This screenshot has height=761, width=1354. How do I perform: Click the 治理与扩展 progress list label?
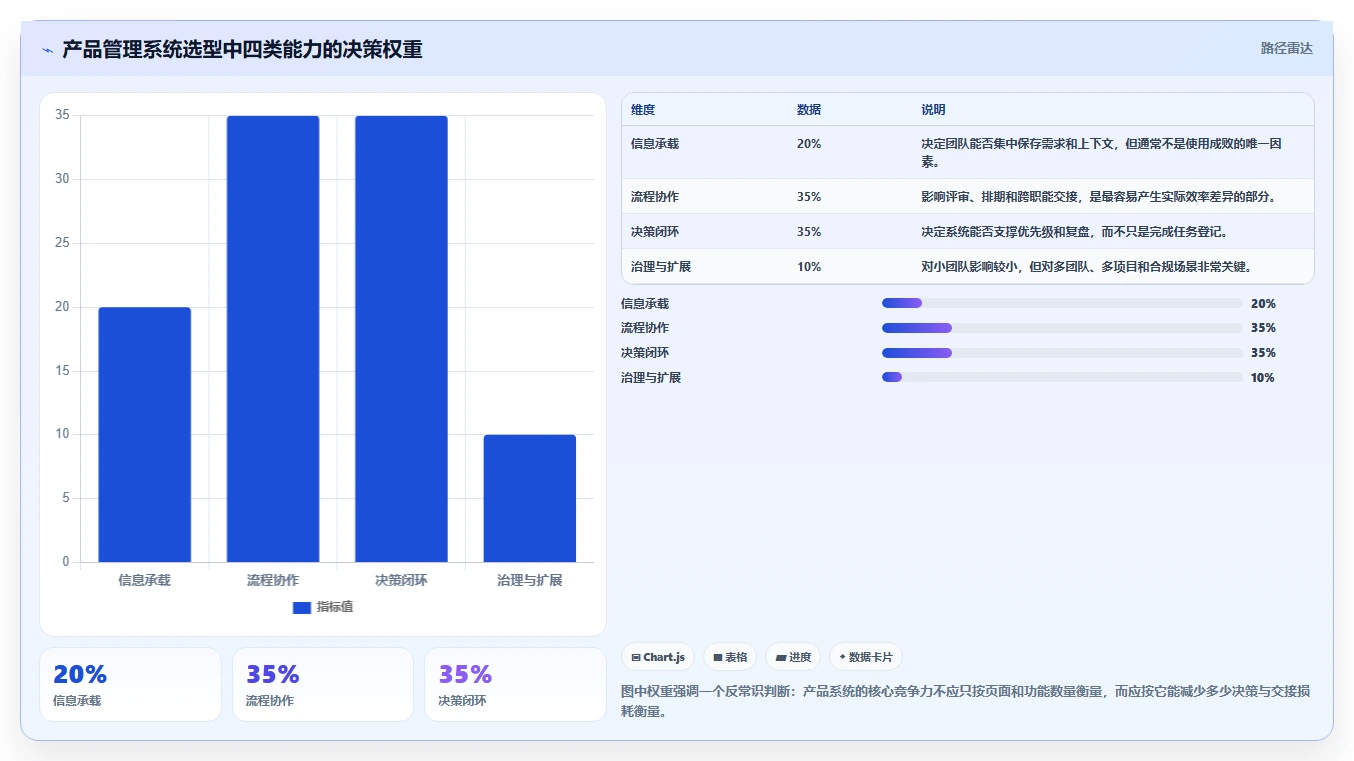(x=651, y=378)
